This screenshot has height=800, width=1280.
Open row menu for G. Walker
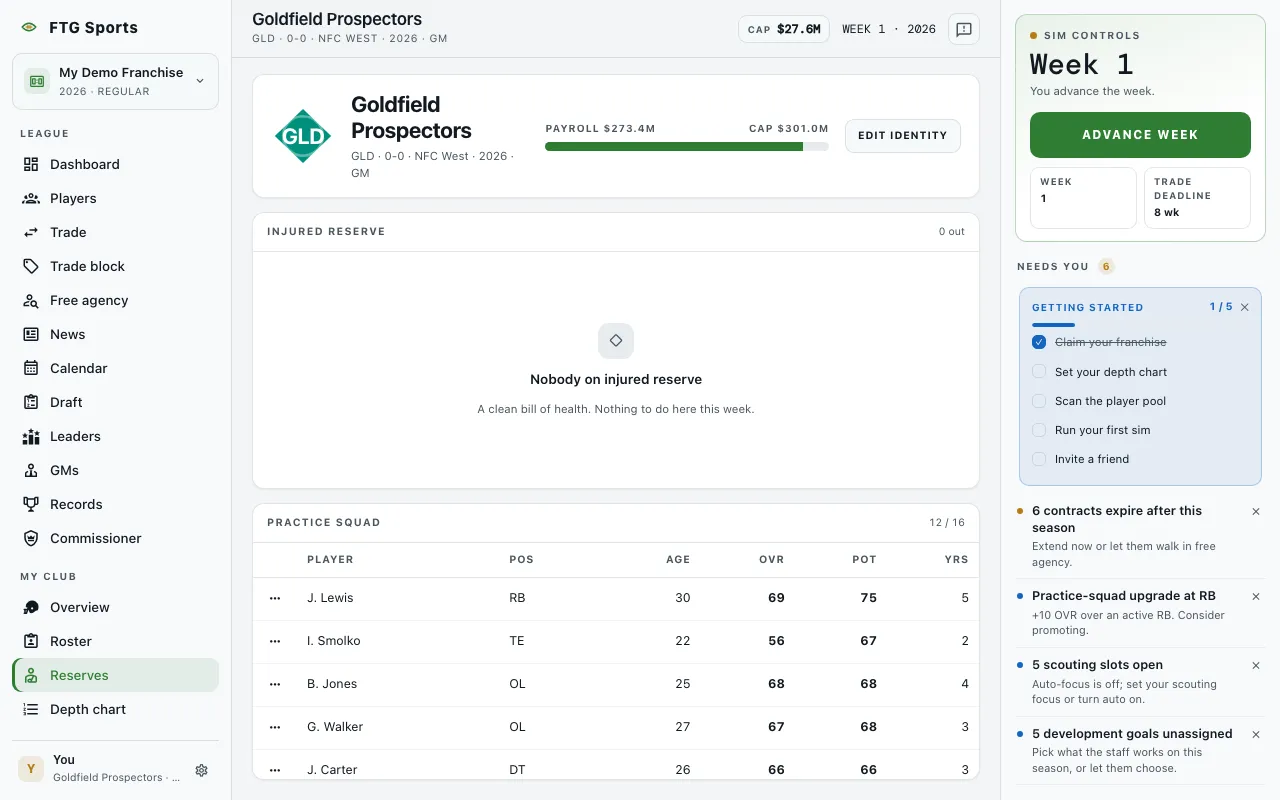tap(275, 727)
